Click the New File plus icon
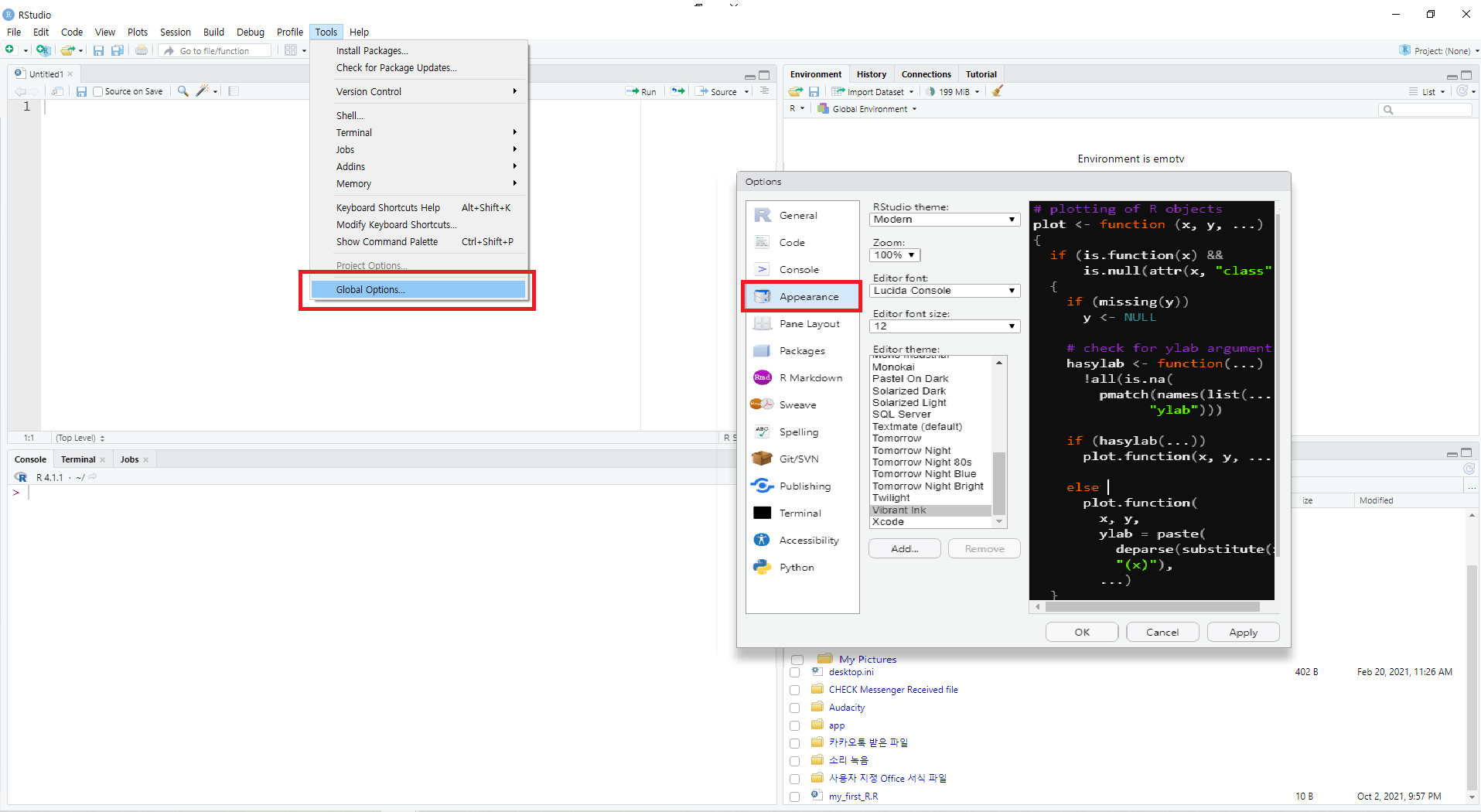Image resolution: width=1481 pixels, height=812 pixels. coord(10,50)
